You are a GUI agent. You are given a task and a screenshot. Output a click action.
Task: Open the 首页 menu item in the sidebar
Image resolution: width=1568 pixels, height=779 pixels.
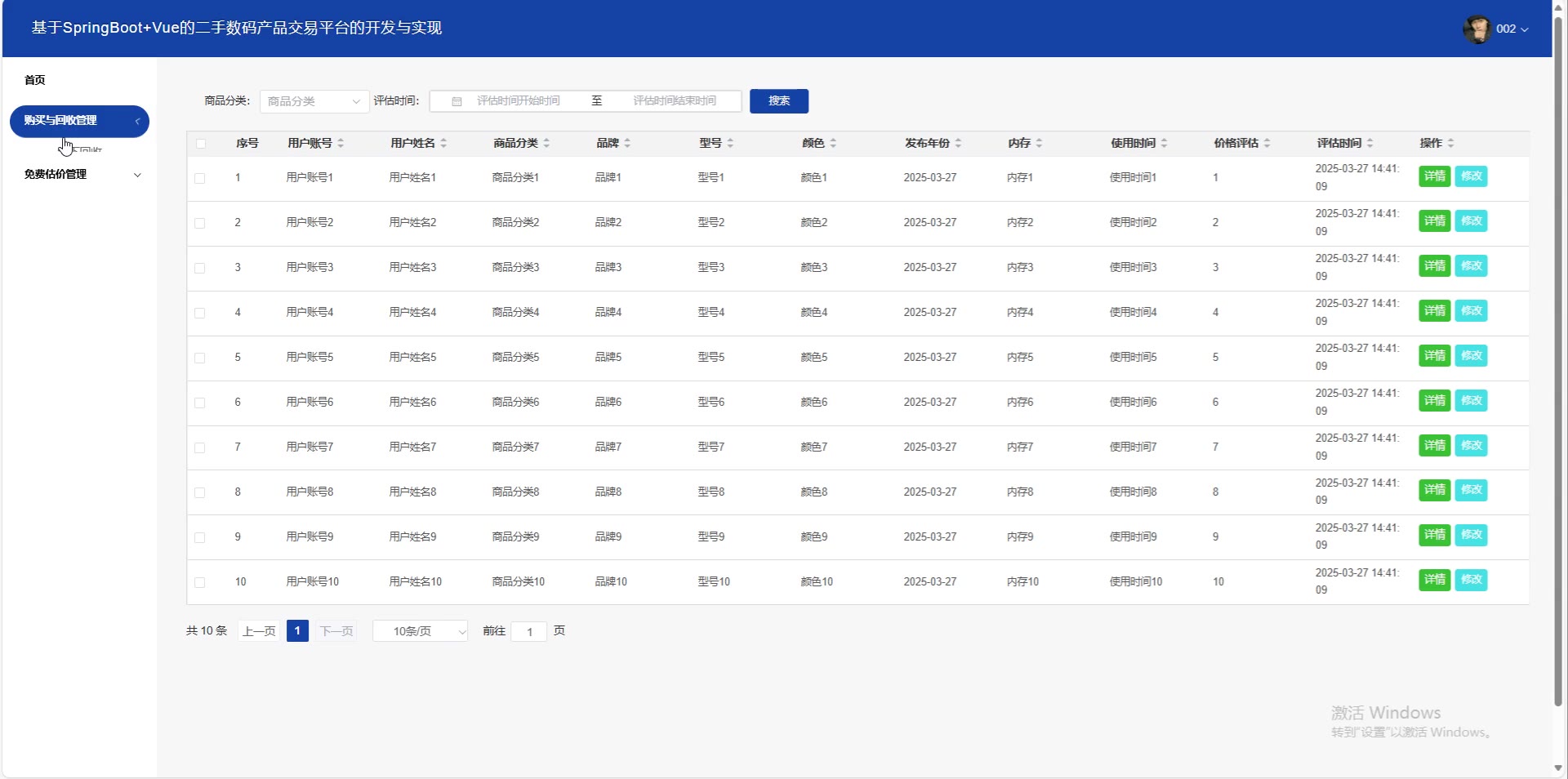pos(35,80)
